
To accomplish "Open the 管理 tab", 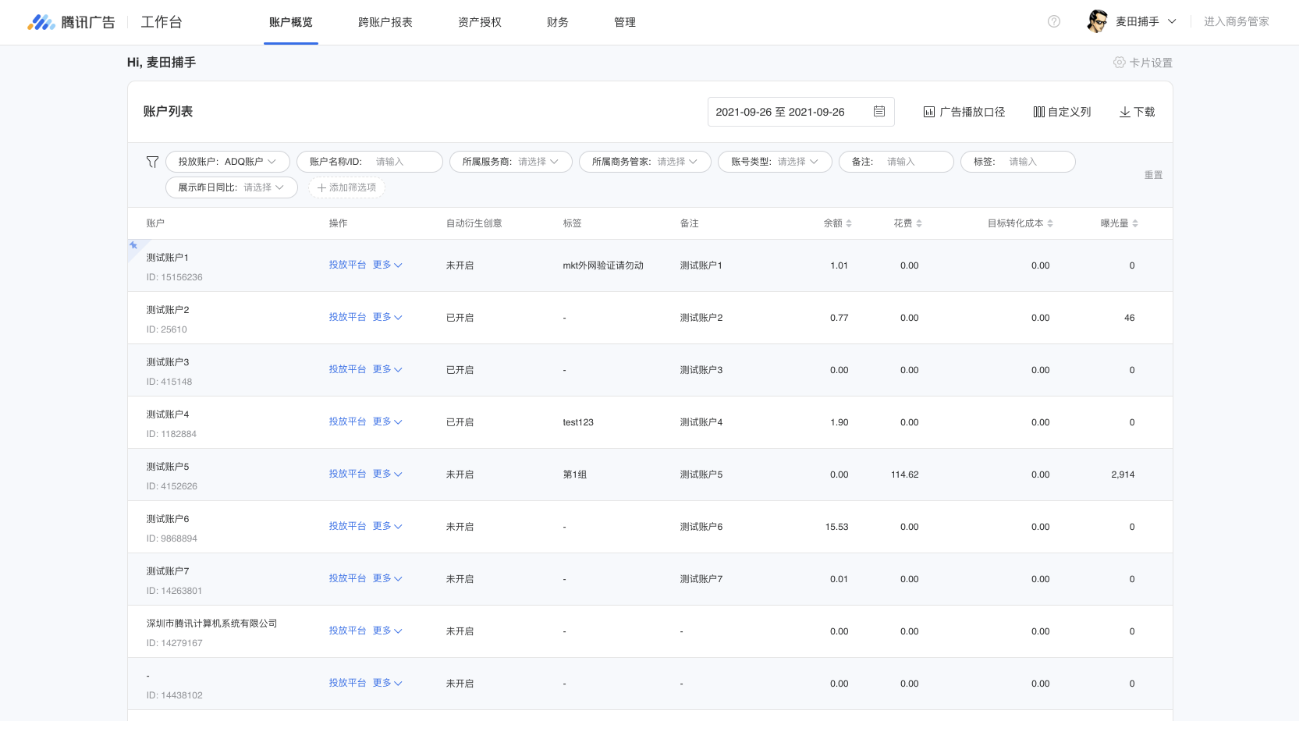I will coord(625,22).
